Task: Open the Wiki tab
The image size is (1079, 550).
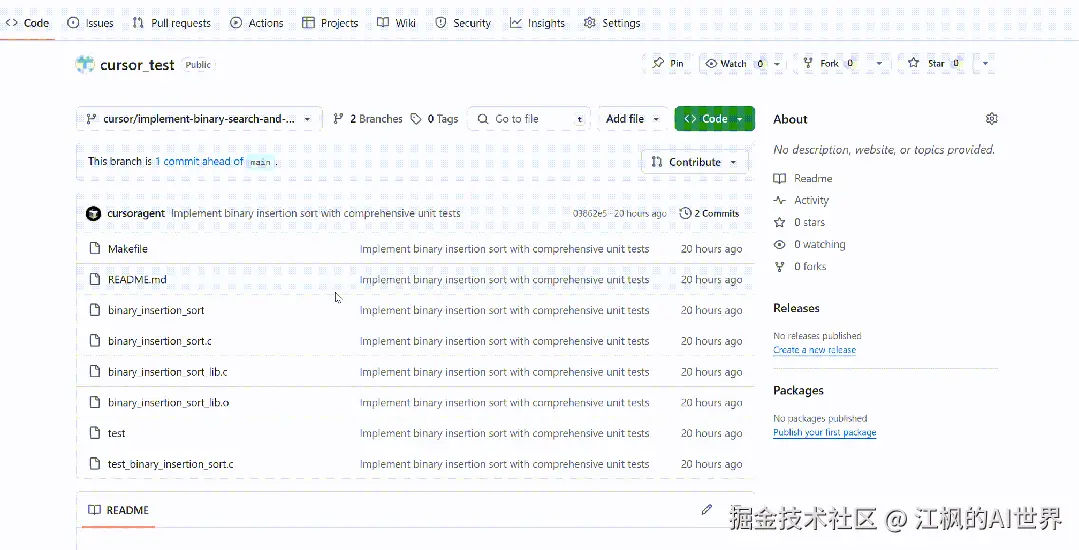Action: [396, 23]
